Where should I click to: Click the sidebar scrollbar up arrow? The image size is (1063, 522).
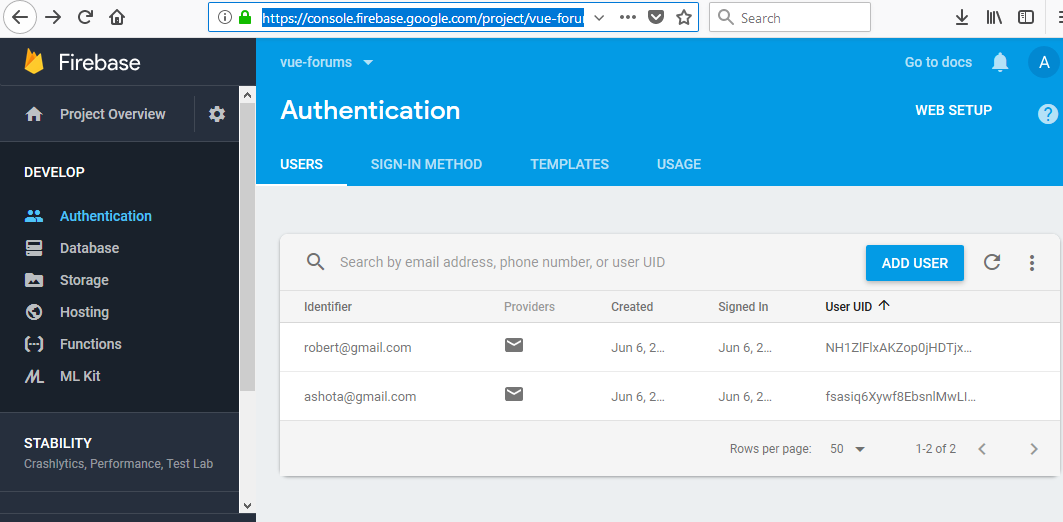tap(247, 95)
